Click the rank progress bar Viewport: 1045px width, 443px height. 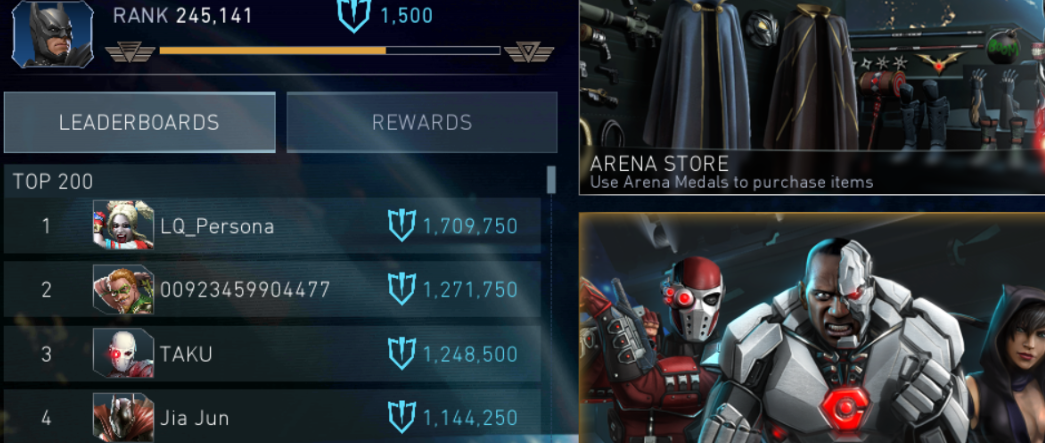[x=330, y=51]
